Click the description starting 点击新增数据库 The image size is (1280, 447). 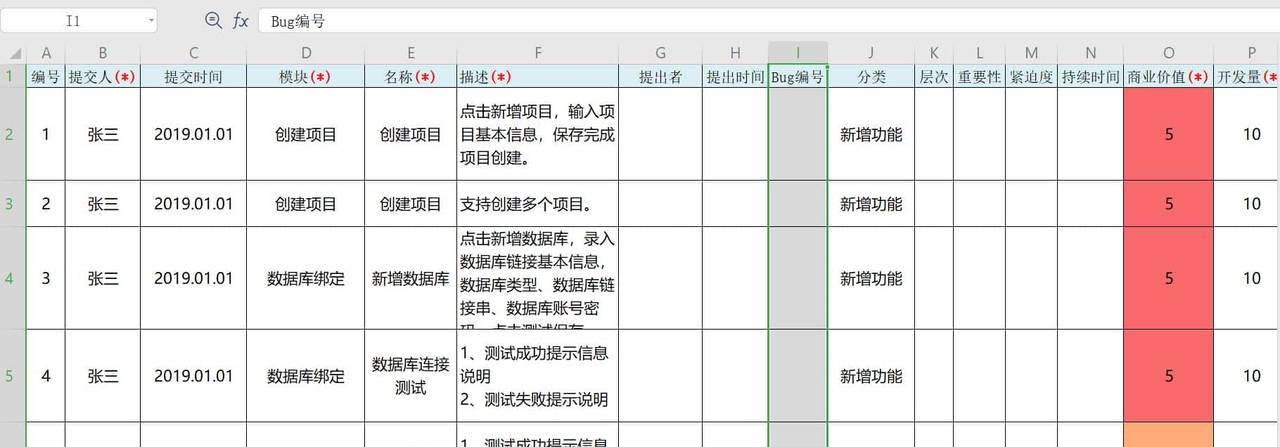(x=538, y=278)
